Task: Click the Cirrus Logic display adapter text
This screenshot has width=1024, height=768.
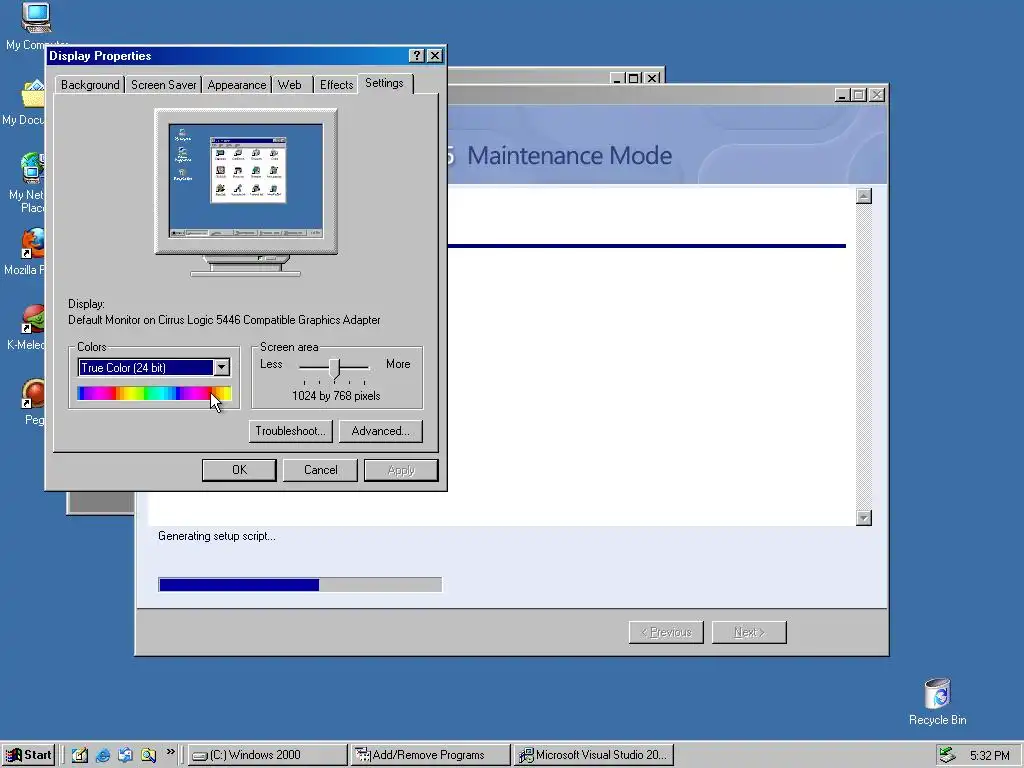Action: pos(224,320)
